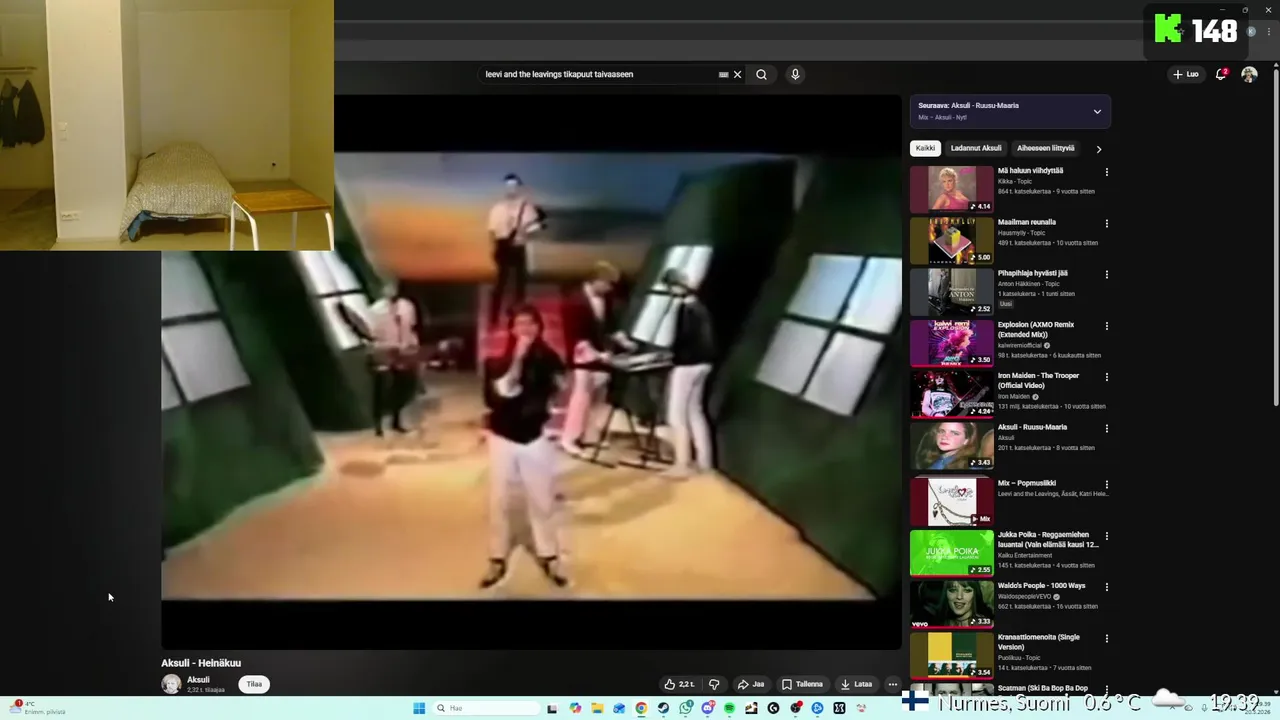This screenshot has width=1280, height=720.
Task: Open options menu for Waldo's People 1000 Ways
Action: point(1106,587)
